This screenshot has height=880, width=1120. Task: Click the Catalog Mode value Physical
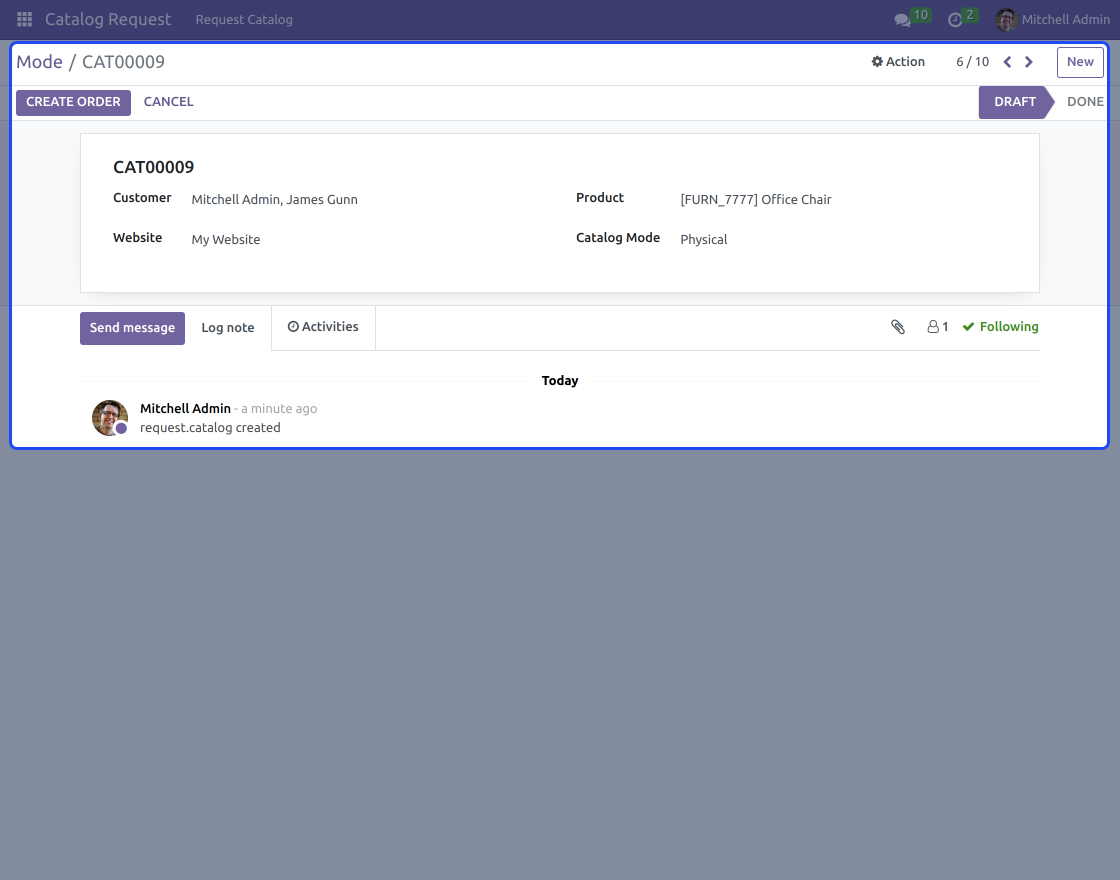click(x=704, y=240)
